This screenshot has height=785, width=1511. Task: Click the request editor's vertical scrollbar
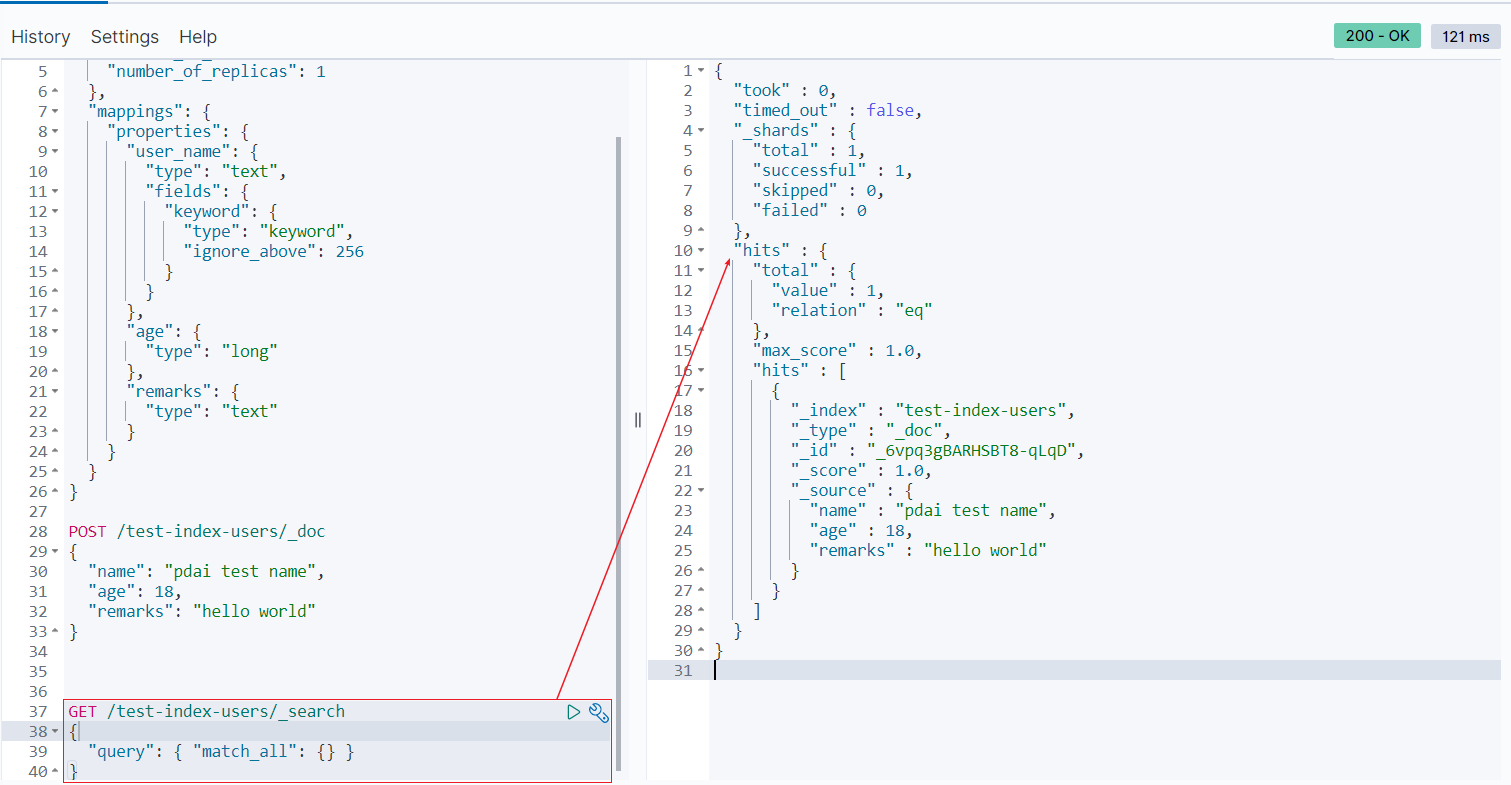(x=617, y=450)
